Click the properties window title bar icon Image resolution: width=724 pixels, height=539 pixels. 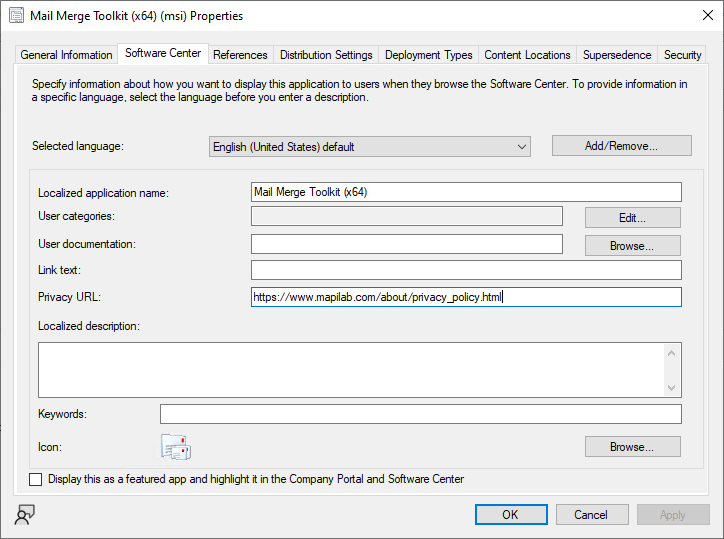click(16, 15)
